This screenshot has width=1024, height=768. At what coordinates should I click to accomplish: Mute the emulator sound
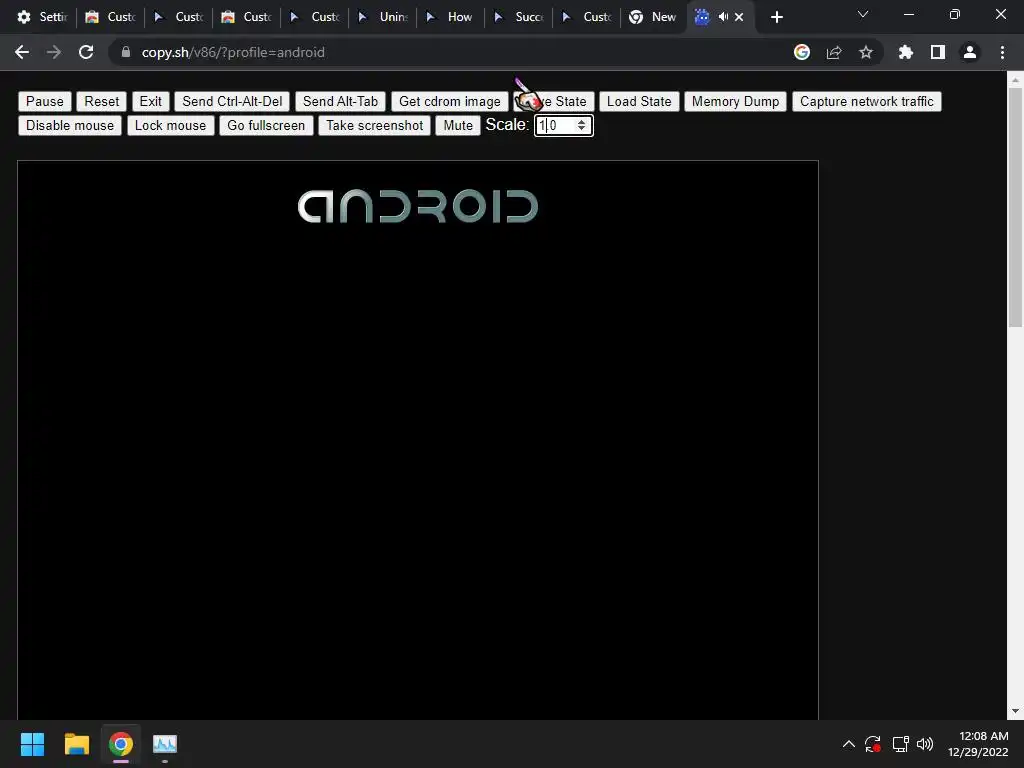point(458,125)
